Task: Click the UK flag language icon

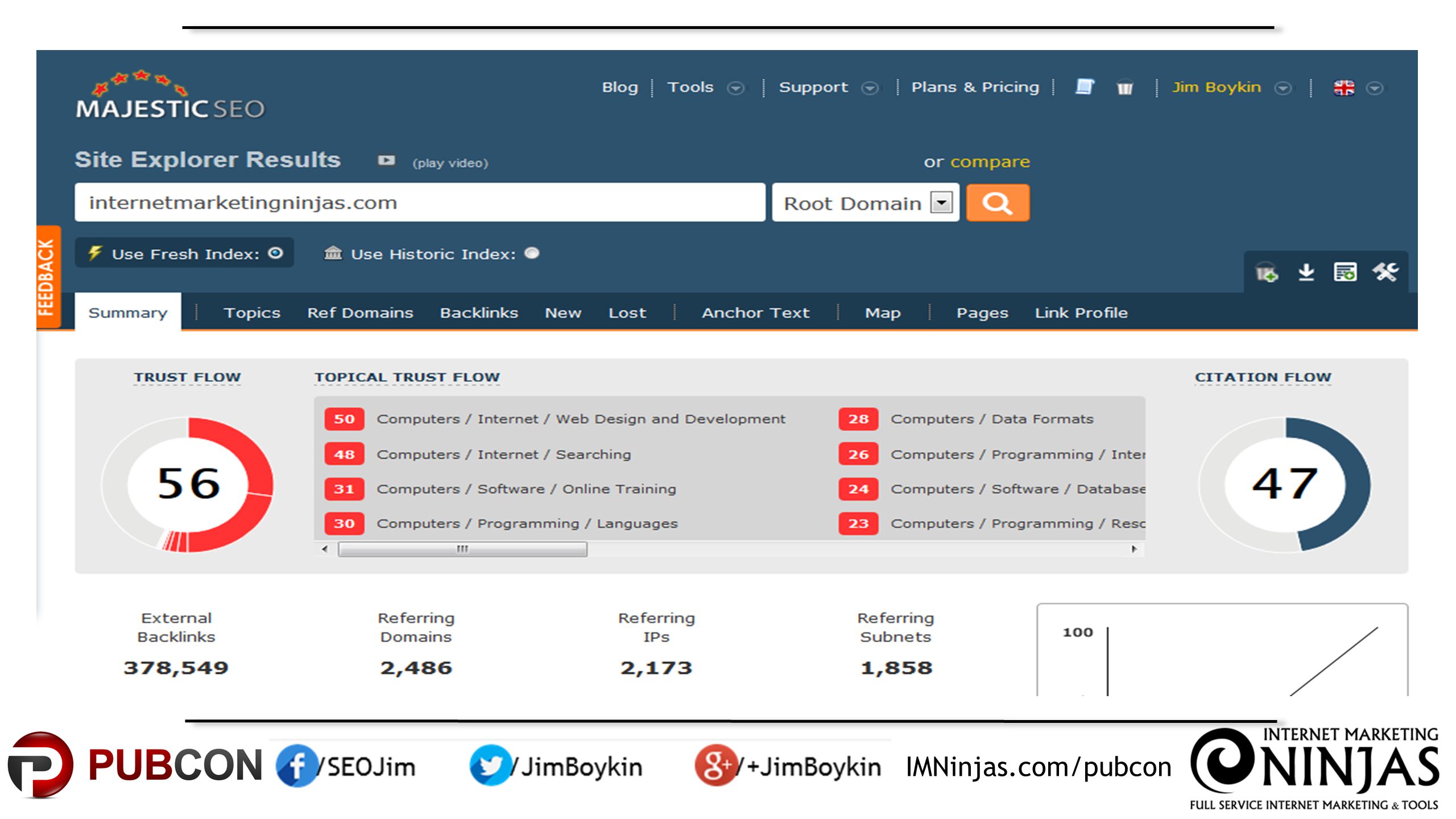Action: click(1344, 88)
